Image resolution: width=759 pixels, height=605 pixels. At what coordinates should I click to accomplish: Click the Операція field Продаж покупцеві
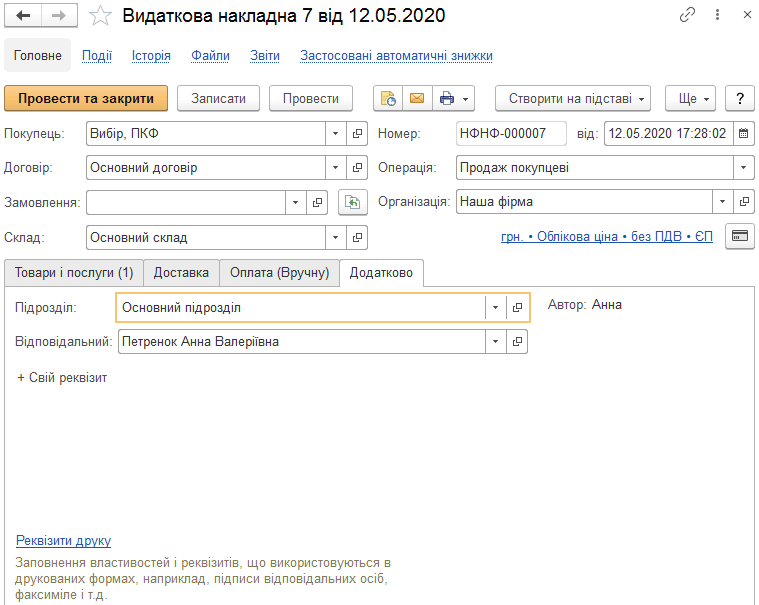click(595, 167)
